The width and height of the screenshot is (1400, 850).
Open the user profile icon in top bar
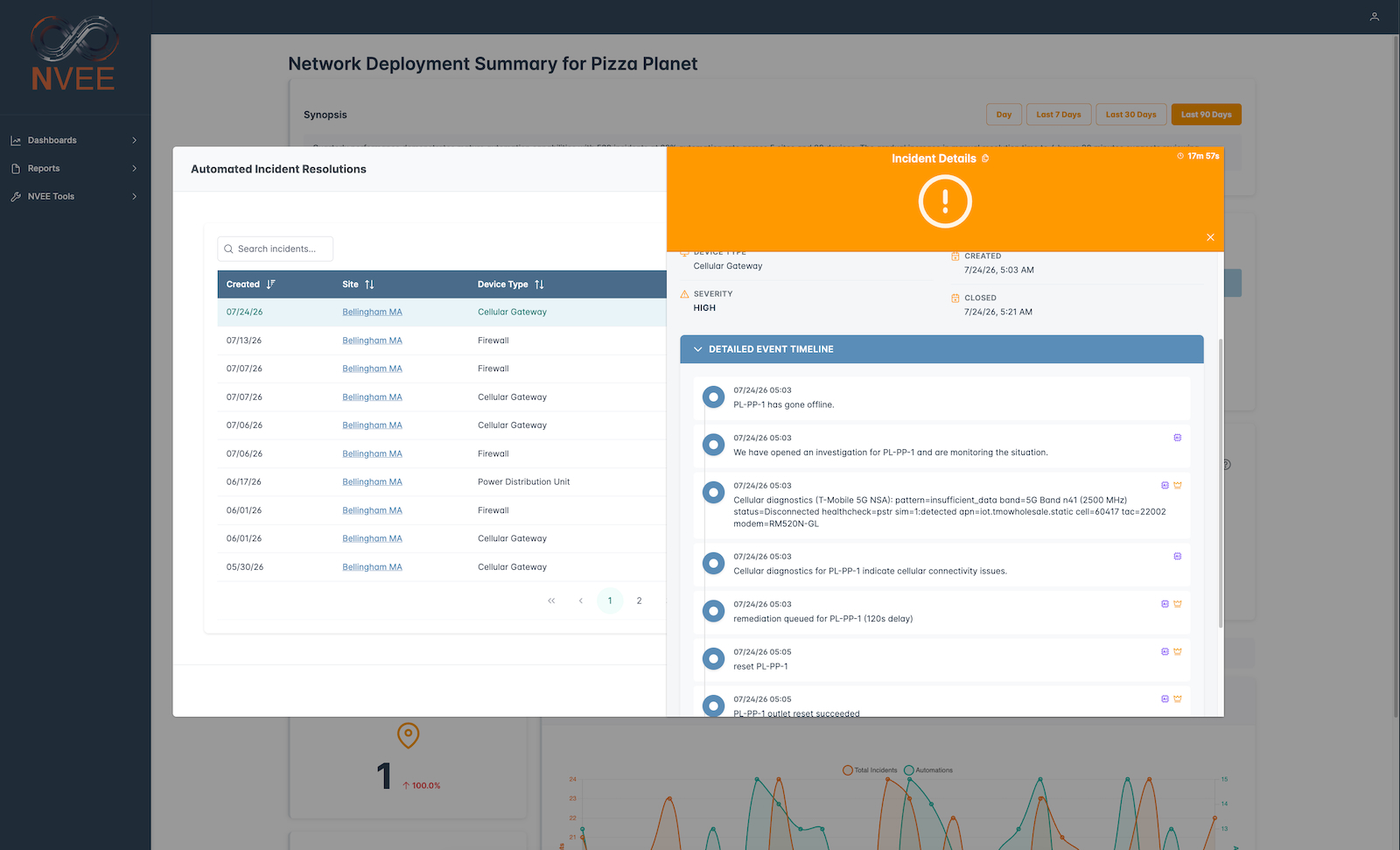(1375, 17)
